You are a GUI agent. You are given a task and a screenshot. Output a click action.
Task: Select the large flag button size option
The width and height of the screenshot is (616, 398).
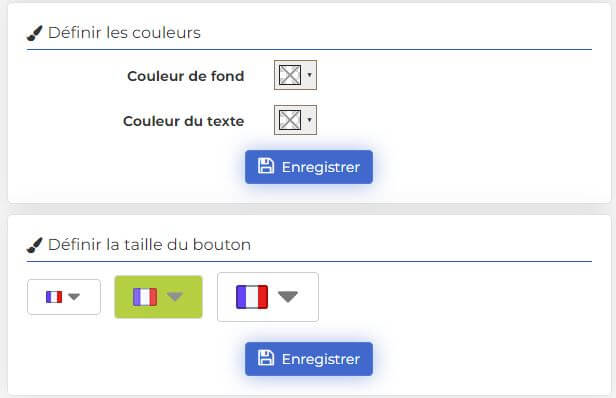click(x=268, y=297)
